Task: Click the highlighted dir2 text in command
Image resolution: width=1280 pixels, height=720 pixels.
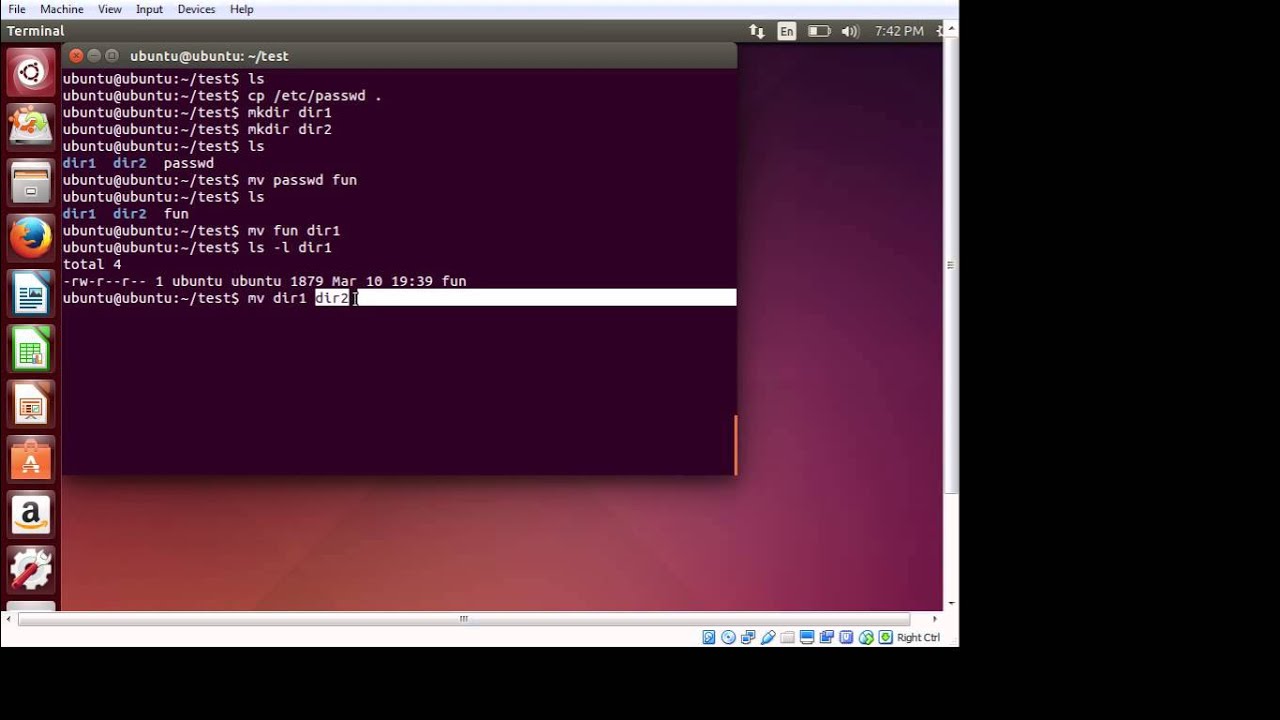Action: point(332,298)
